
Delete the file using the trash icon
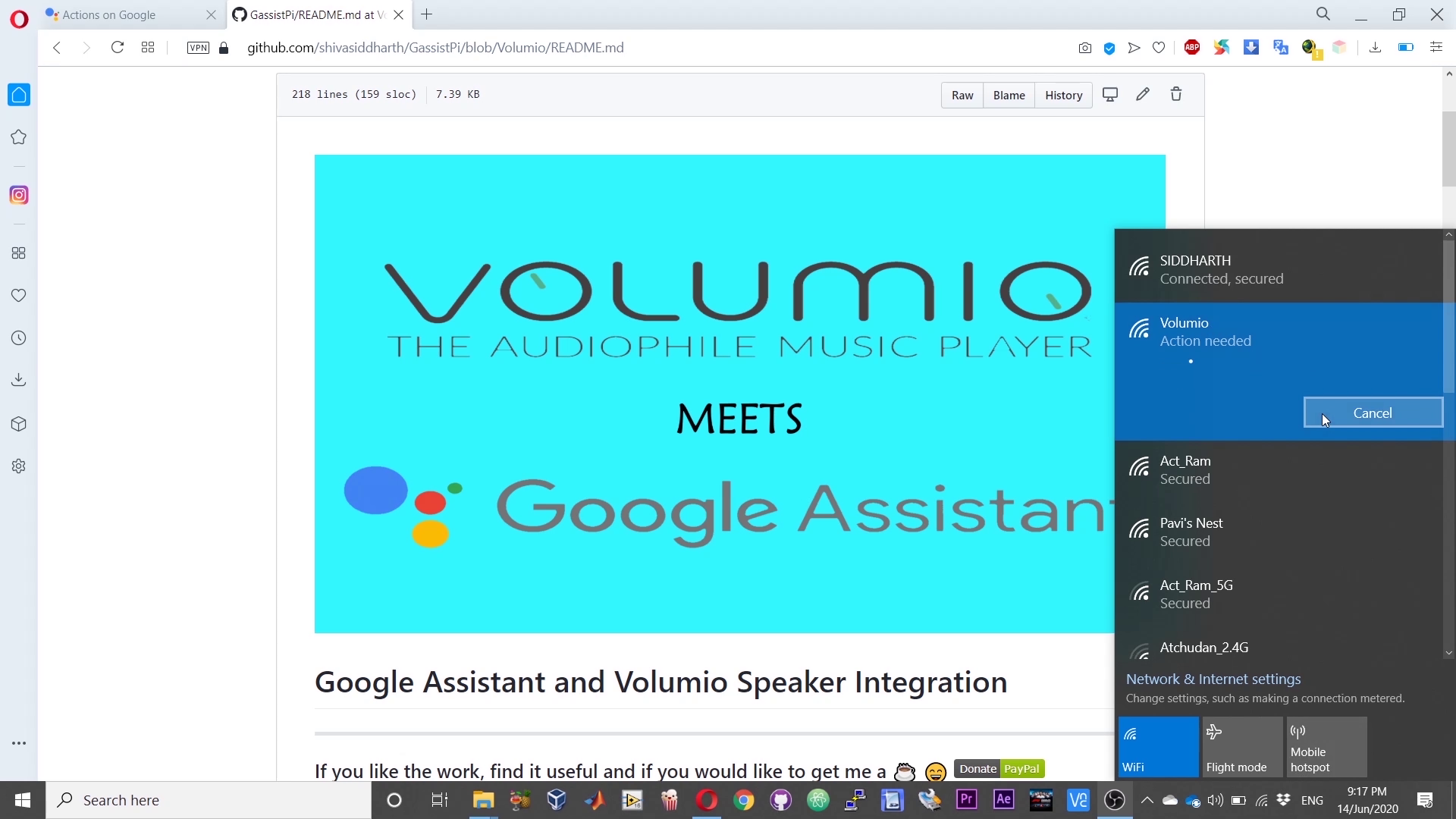pos(1176,94)
